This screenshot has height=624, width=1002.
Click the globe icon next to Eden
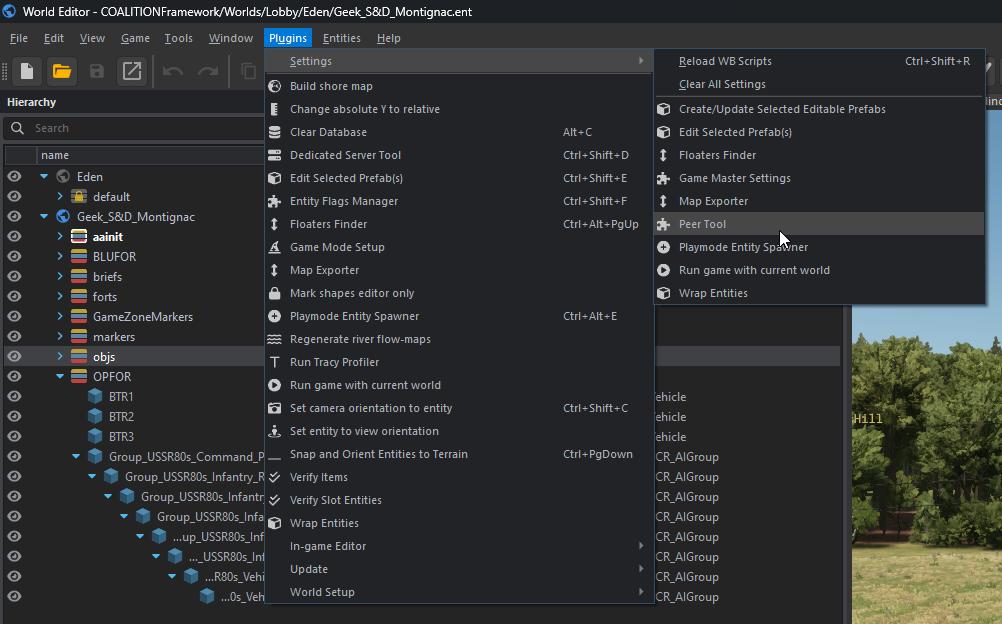(63, 177)
